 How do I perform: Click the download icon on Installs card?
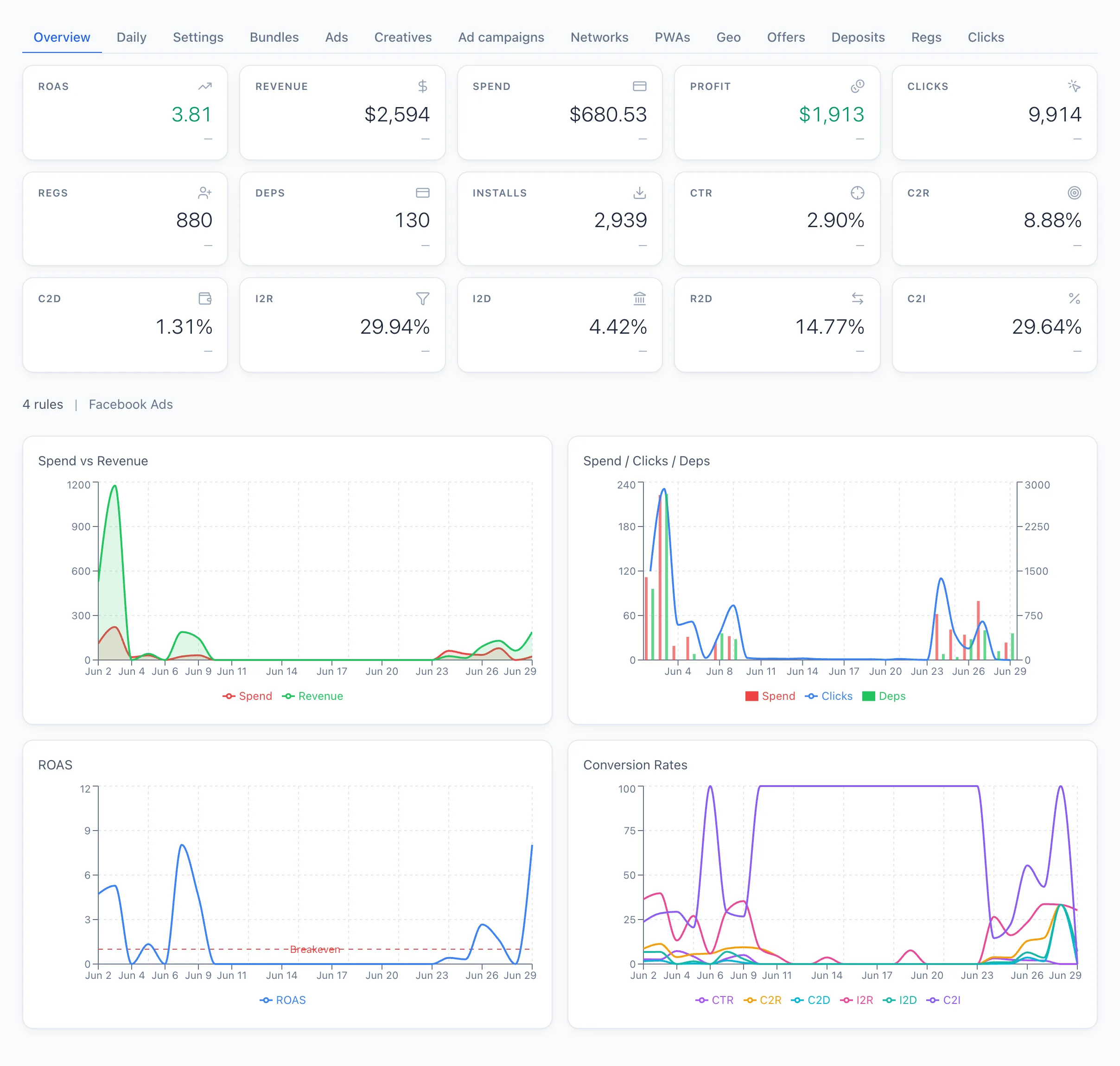(639, 193)
